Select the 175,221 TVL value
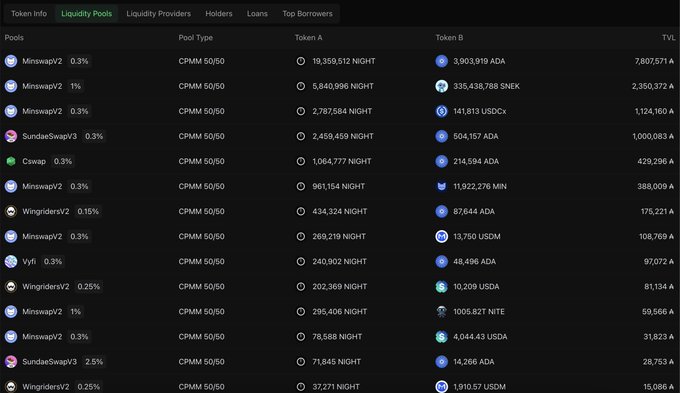 click(657, 212)
